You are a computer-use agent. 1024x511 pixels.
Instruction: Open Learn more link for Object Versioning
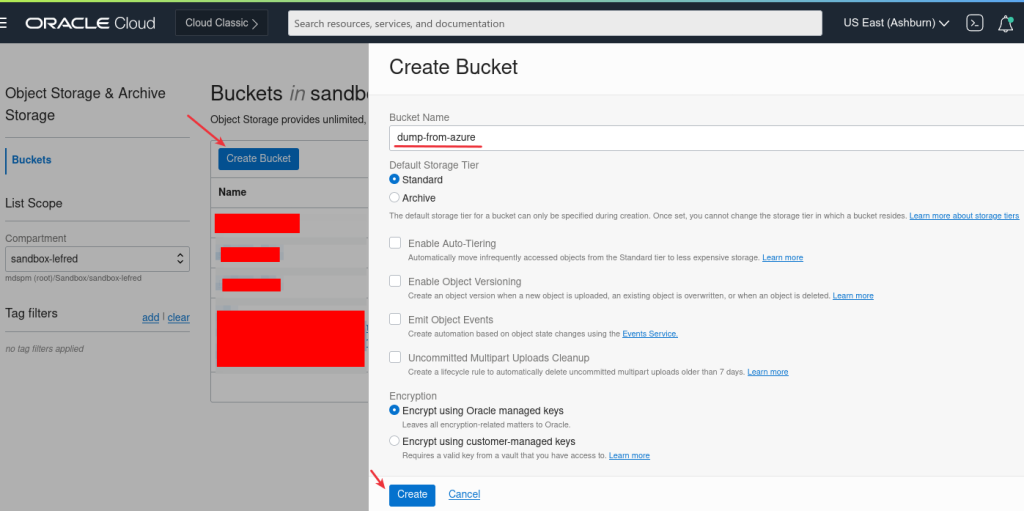[853, 295]
